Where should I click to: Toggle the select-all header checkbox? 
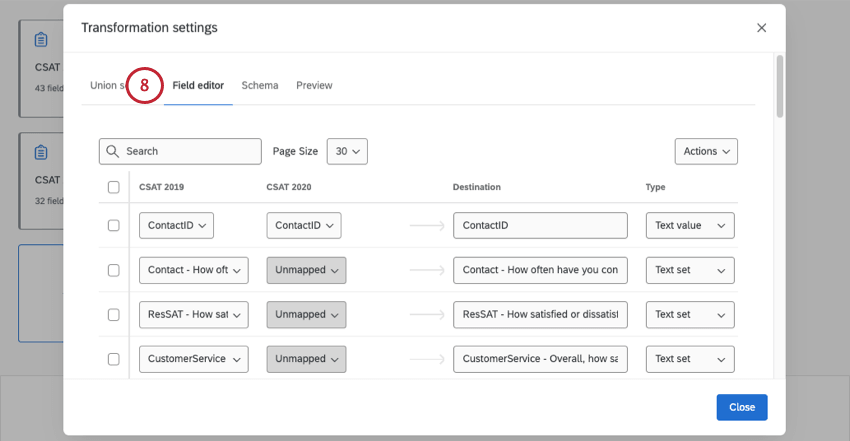113,187
